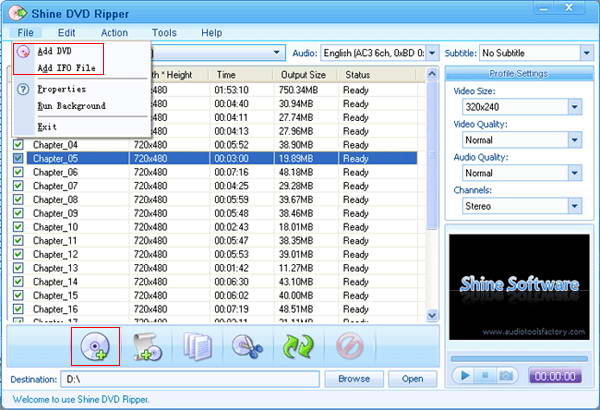Open the Action menu

114,33
